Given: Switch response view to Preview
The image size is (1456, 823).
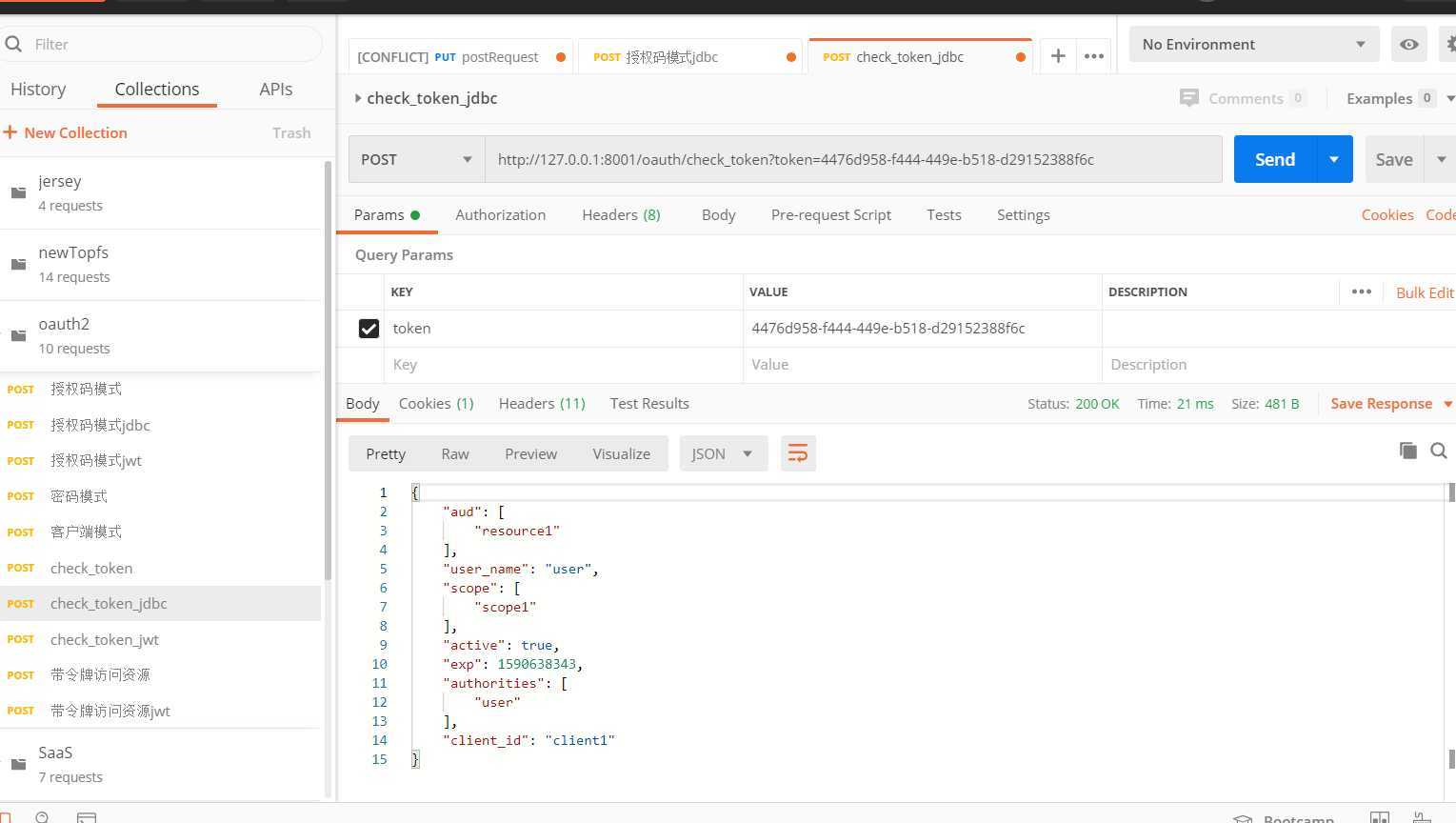Looking at the screenshot, I should [x=531, y=453].
